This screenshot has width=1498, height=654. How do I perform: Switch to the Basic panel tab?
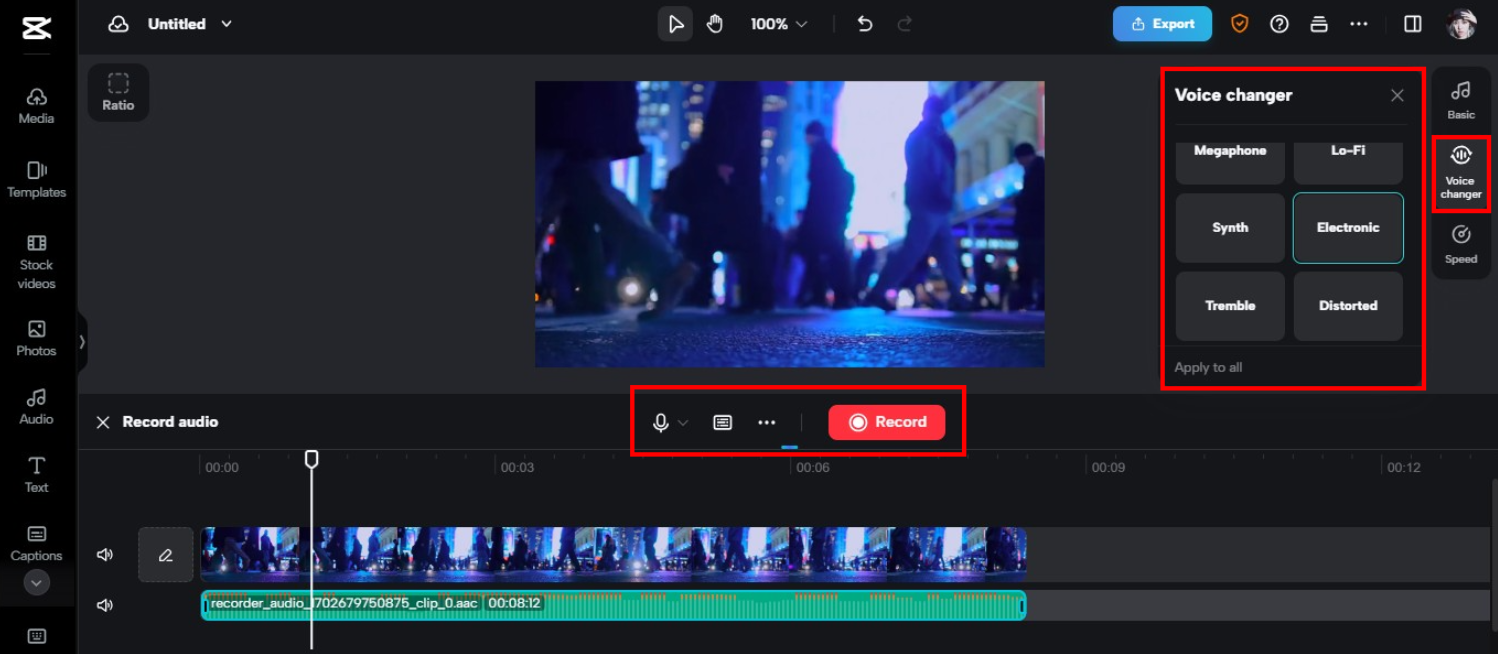1460,99
